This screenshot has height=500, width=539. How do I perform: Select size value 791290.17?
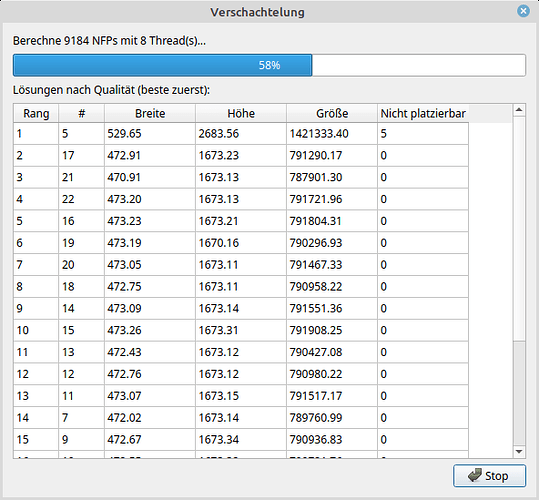tap(332, 155)
